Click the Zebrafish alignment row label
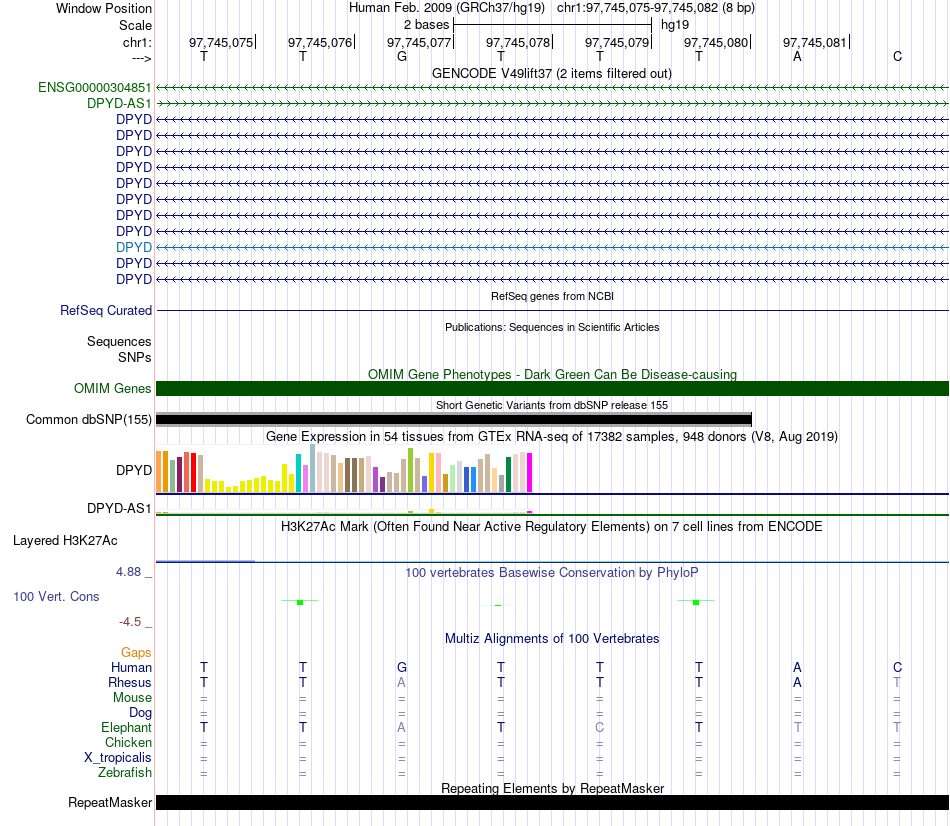Image resolution: width=950 pixels, height=826 pixels. [124, 773]
